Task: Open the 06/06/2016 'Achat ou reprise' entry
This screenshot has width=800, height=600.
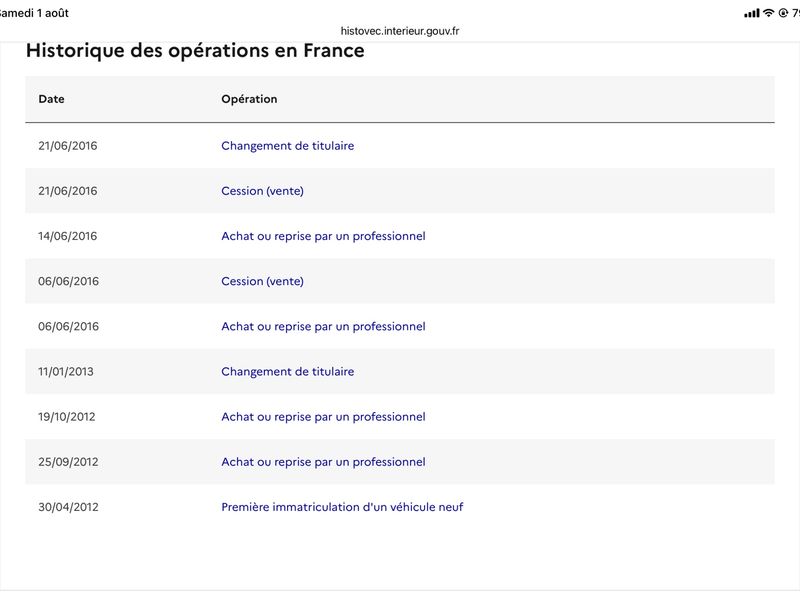Action: point(323,327)
